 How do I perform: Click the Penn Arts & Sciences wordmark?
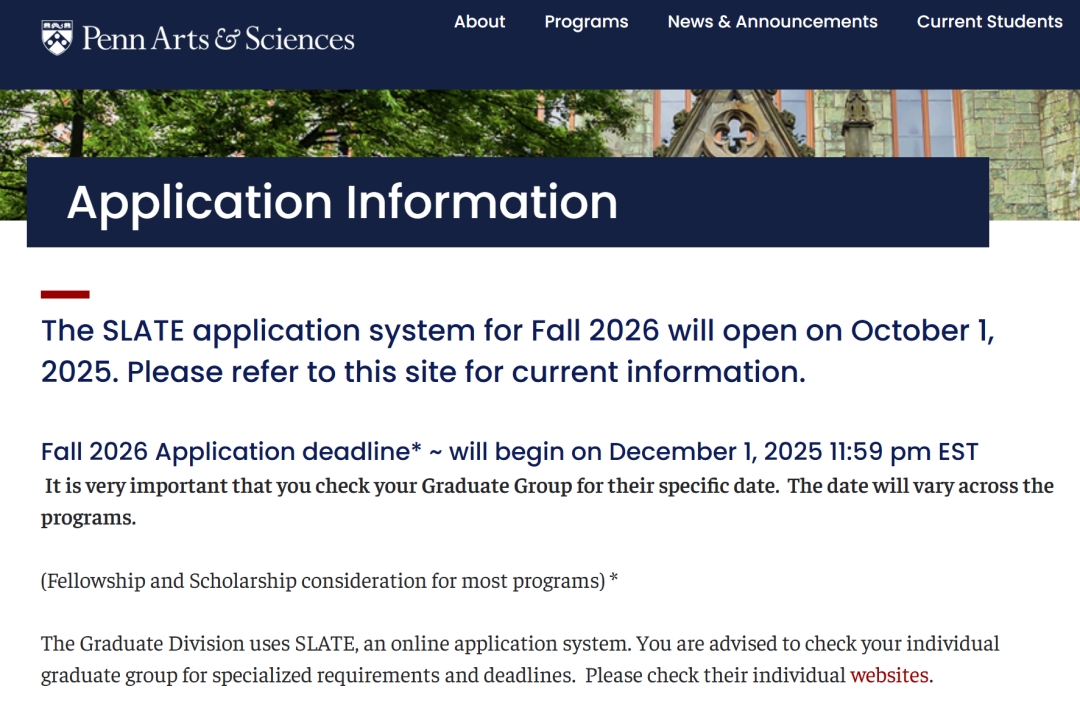click(218, 39)
